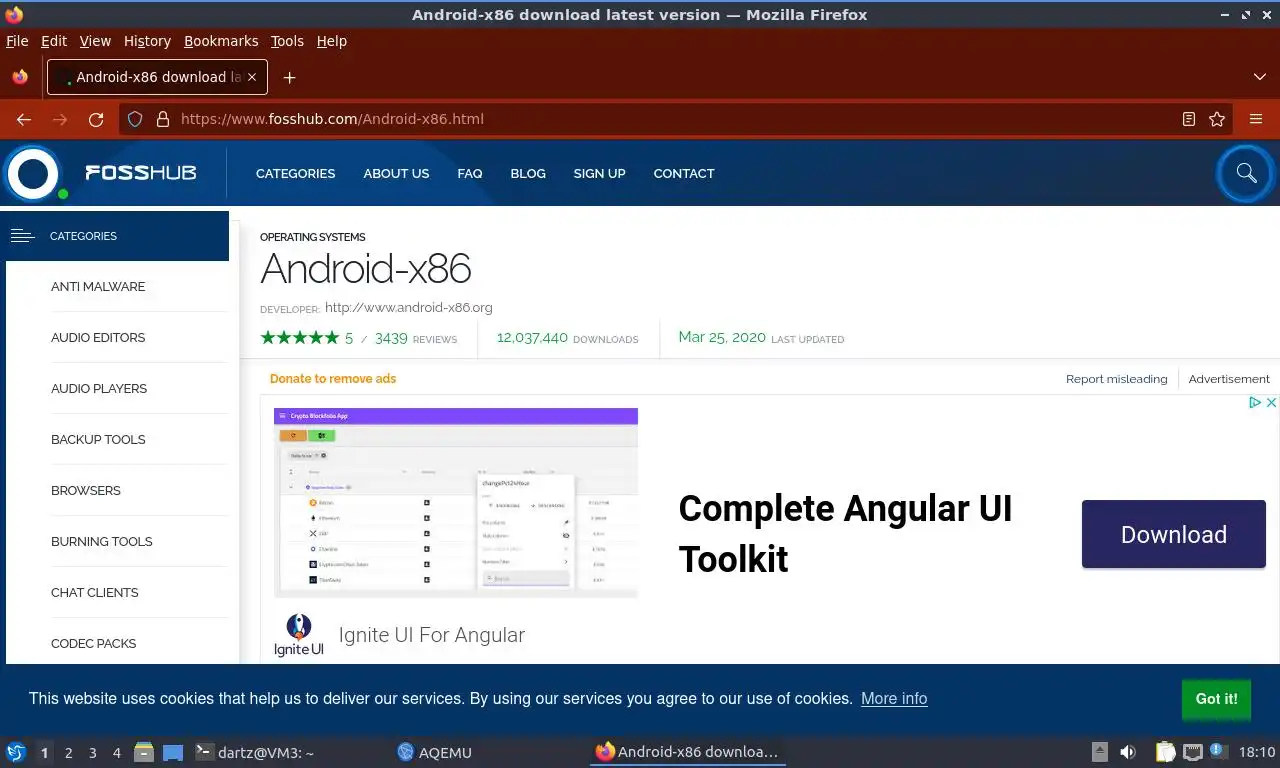Switch to the dartz@VM3 terminal window
The height and width of the screenshot is (768, 1280).
(x=254, y=752)
